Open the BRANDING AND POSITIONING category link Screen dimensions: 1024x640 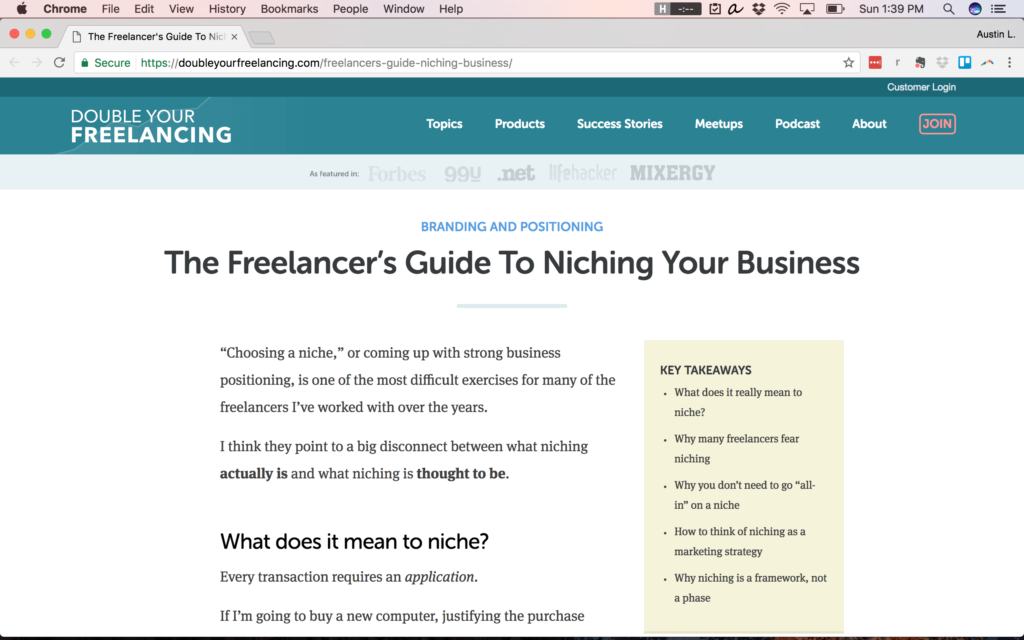click(511, 226)
